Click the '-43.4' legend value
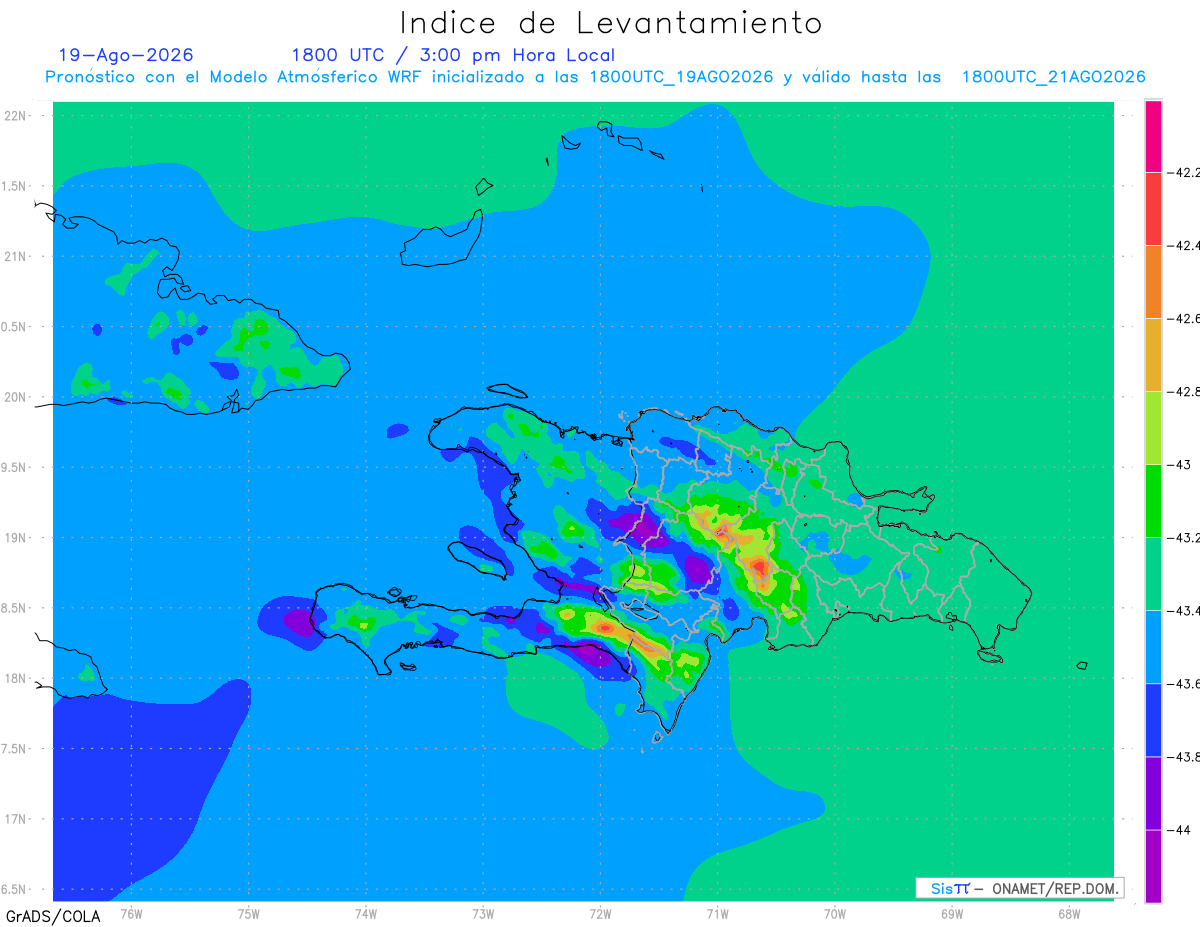This screenshot has height=927, width=1200. click(1185, 611)
